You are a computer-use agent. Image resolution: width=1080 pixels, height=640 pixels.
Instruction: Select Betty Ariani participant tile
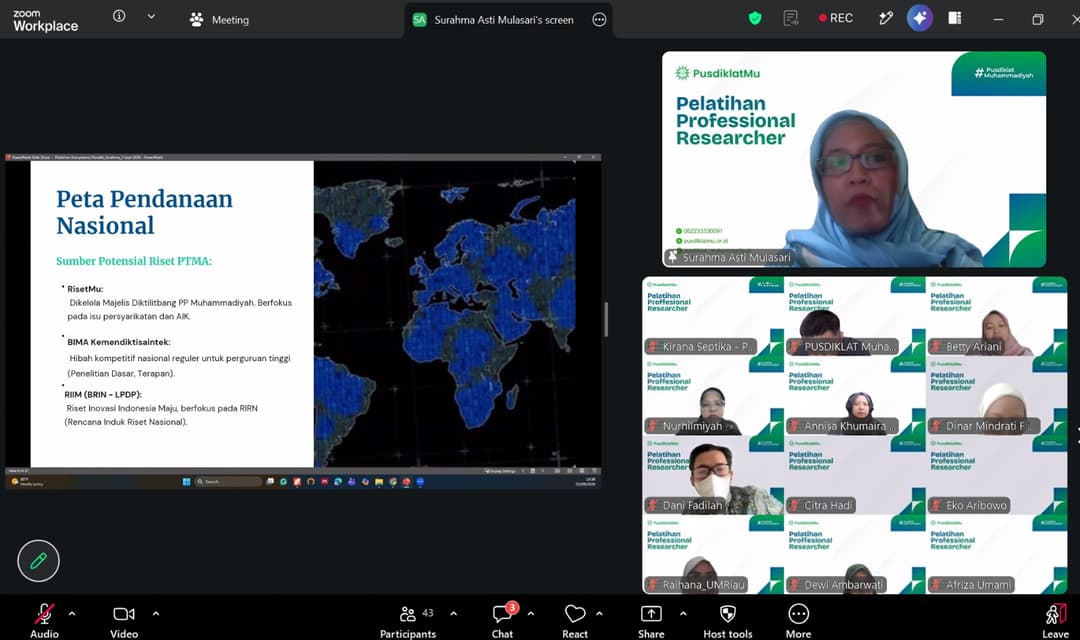click(997, 316)
